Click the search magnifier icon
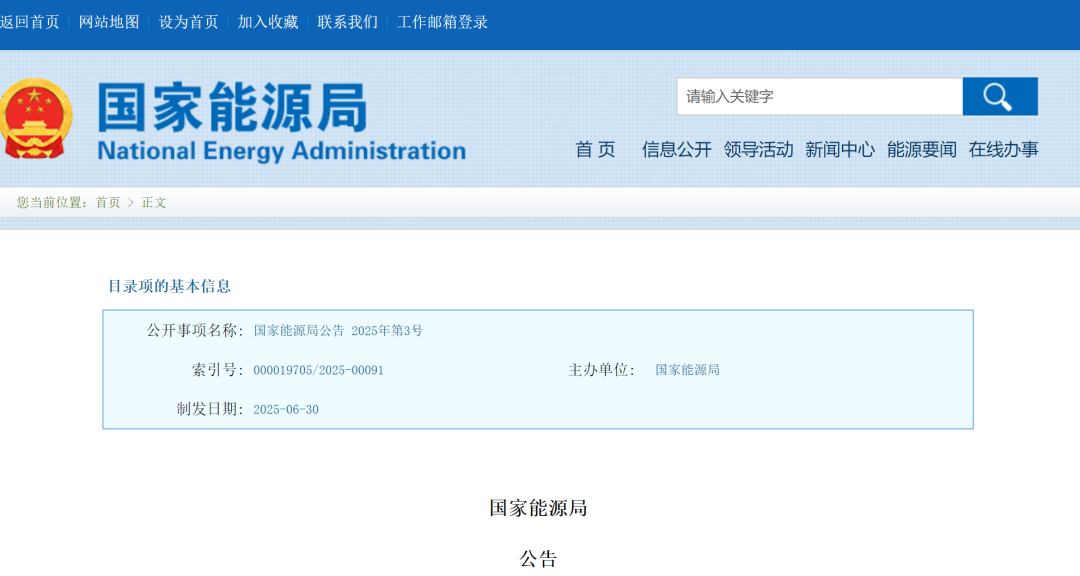 tap(998, 96)
